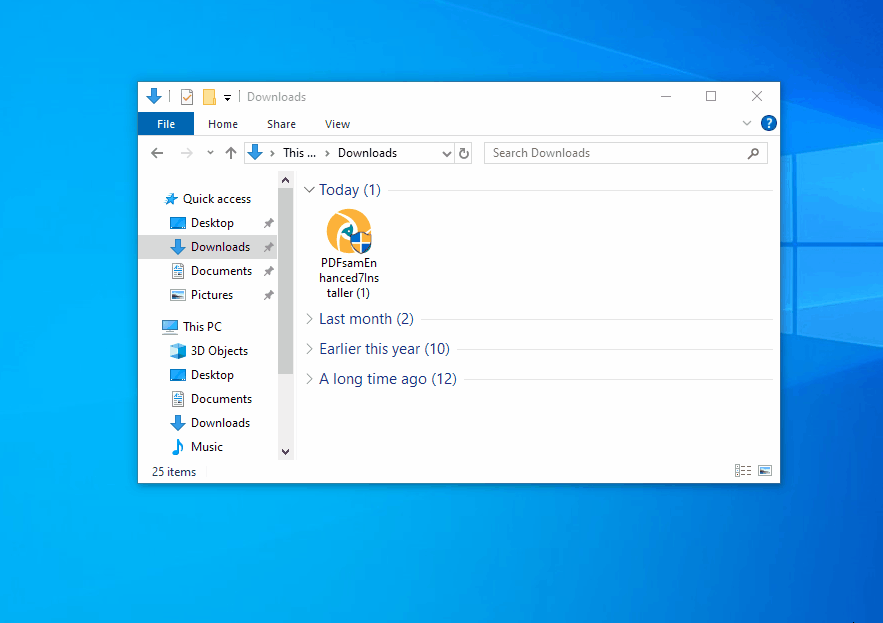Click the Properties icon in quick access toolbar
Screen dimensions: 883x623
[x=187, y=96]
